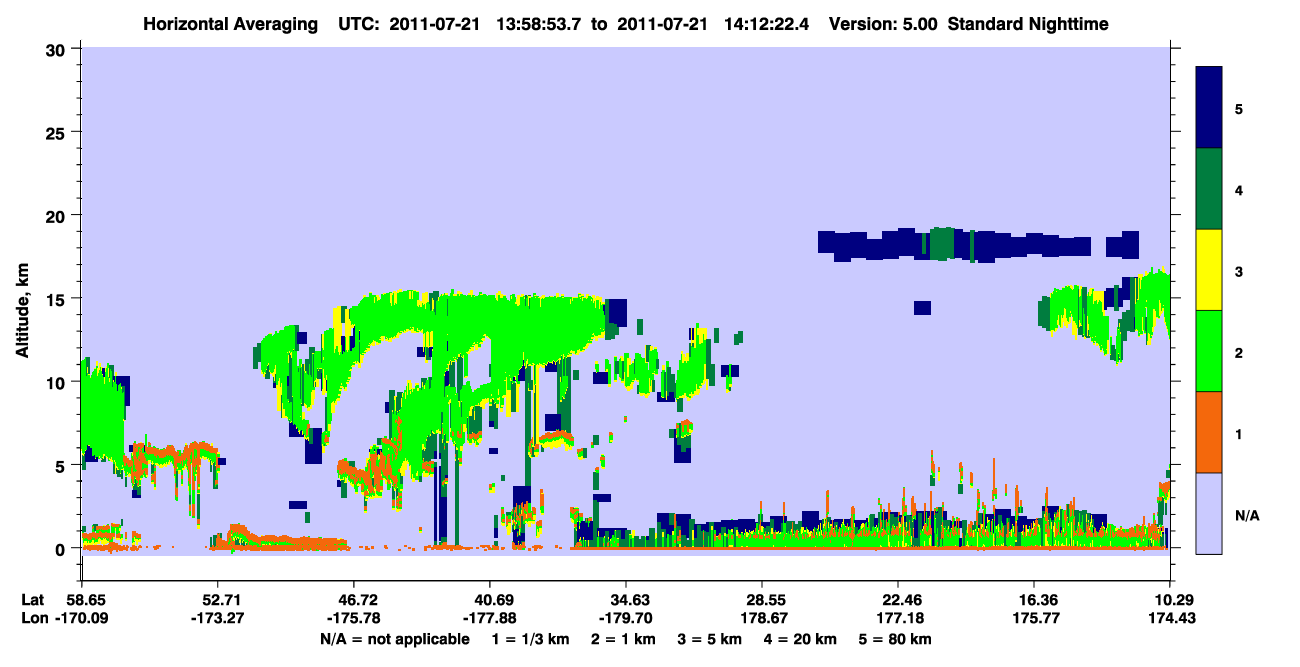Click 'Standard Nighttime' in the title
1300x667 pixels.
[x=1030, y=23]
